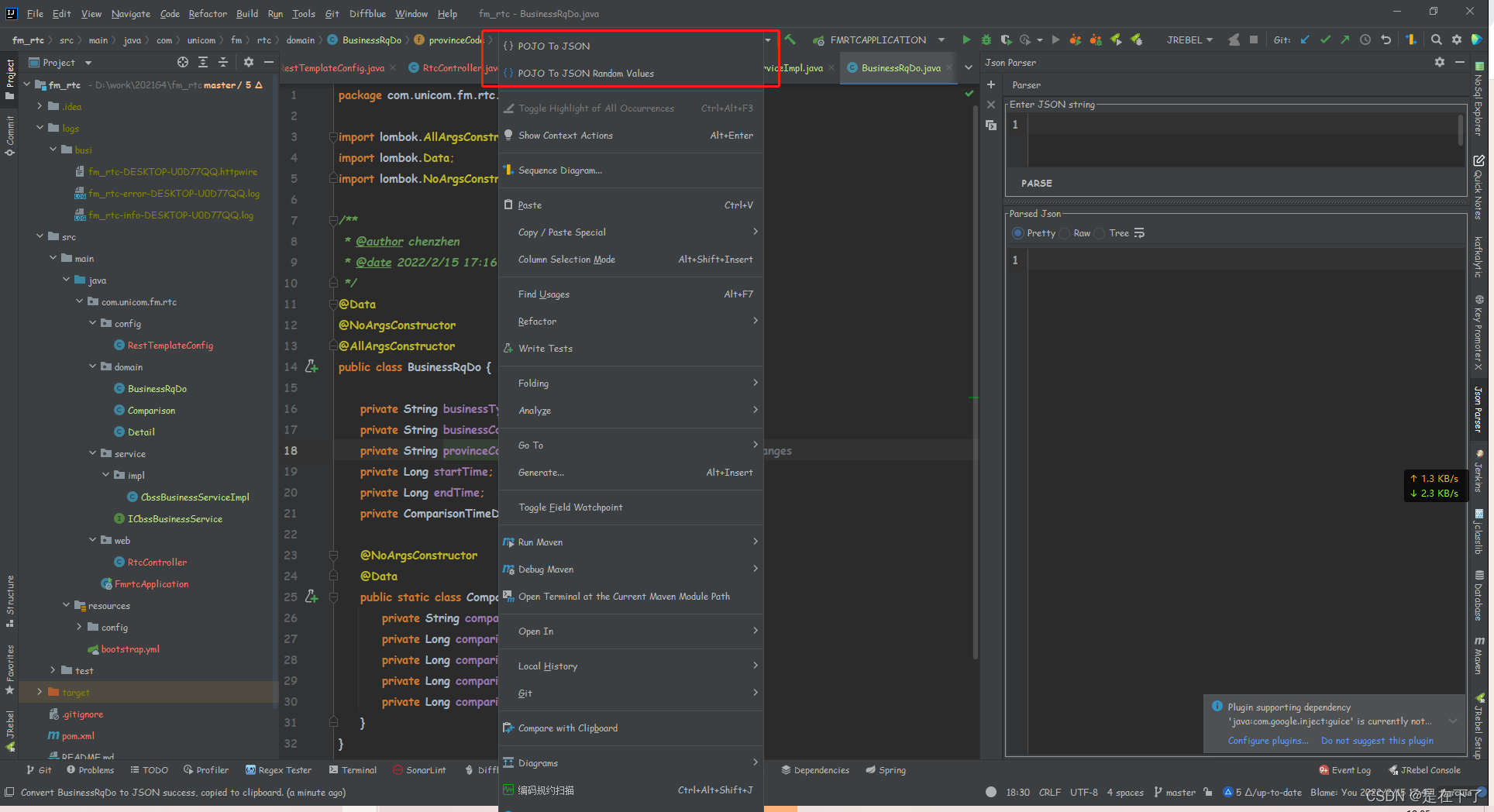The image size is (1494, 812).
Task: Open Project panel options gear
Action: (x=249, y=62)
